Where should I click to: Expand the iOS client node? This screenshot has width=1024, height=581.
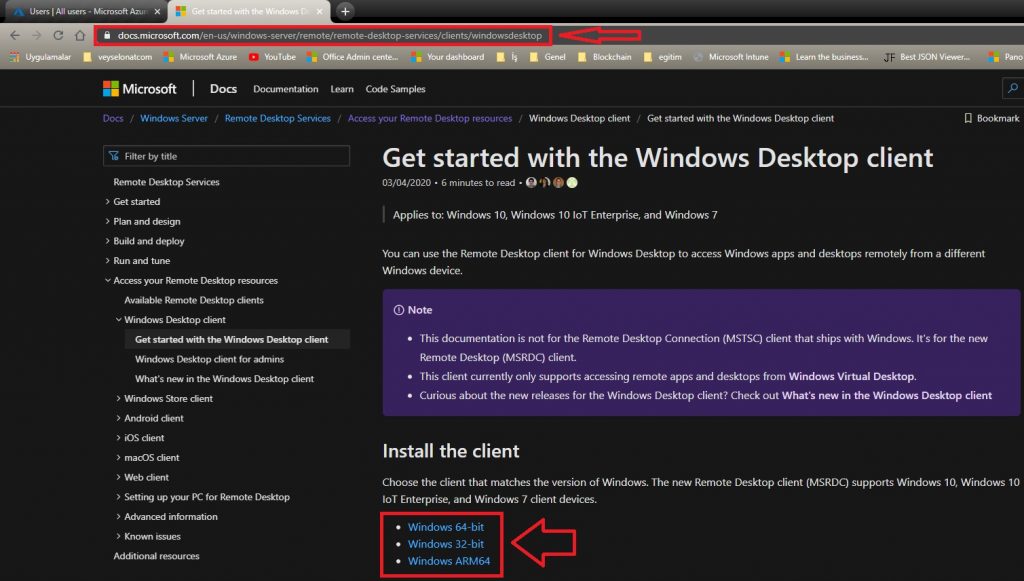(x=140, y=437)
